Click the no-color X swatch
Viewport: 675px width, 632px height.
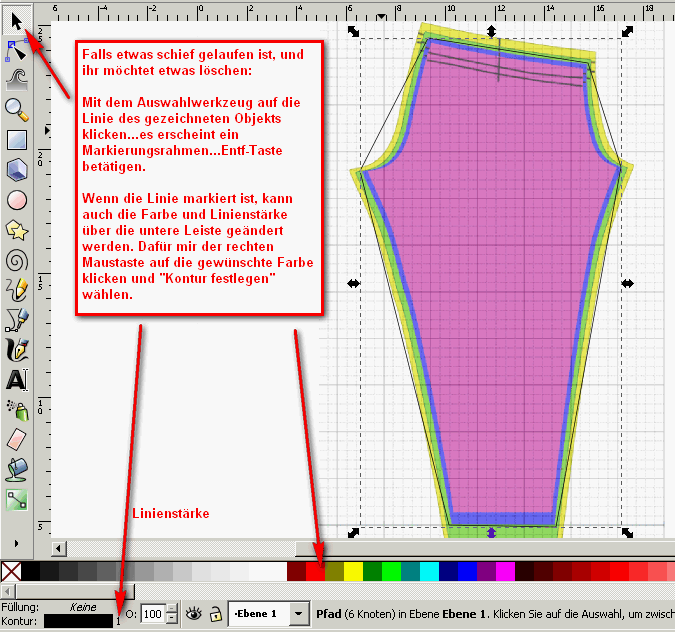11,571
